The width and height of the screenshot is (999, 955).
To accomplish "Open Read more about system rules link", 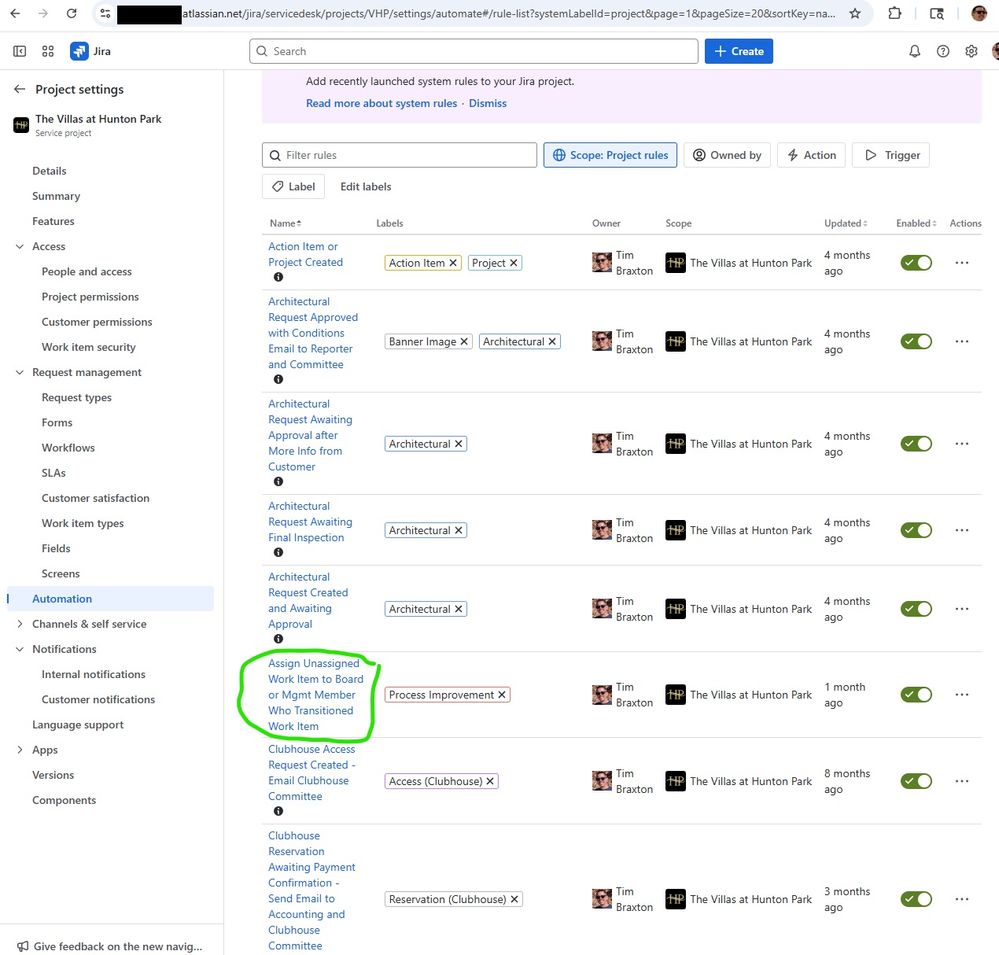I will pyautogui.click(x=381, y=103).
